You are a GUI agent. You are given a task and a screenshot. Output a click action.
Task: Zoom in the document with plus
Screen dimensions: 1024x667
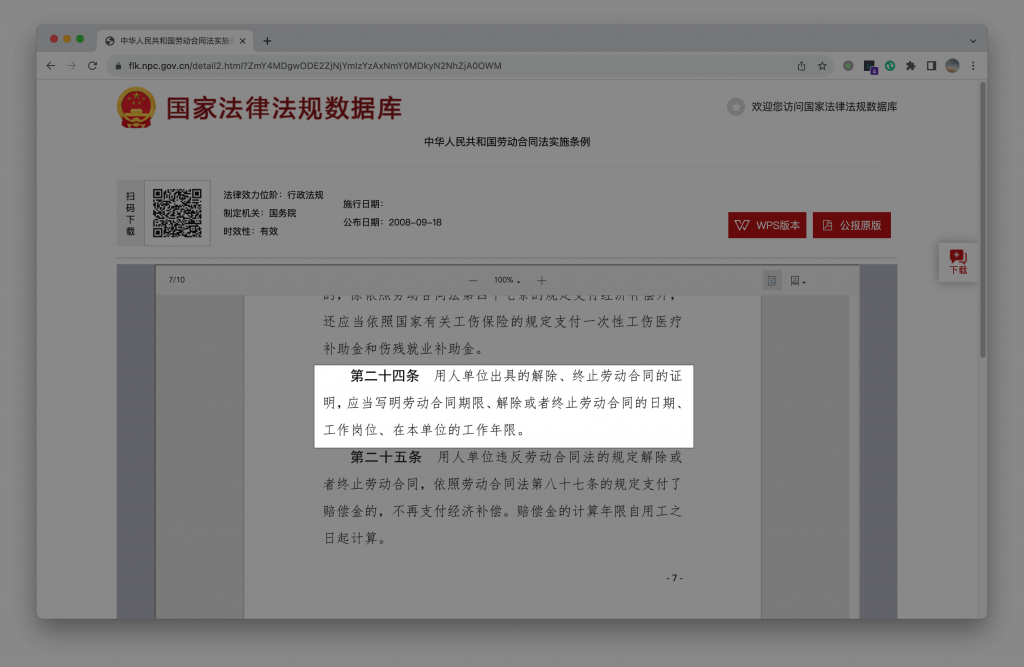(x=541, y=281)
